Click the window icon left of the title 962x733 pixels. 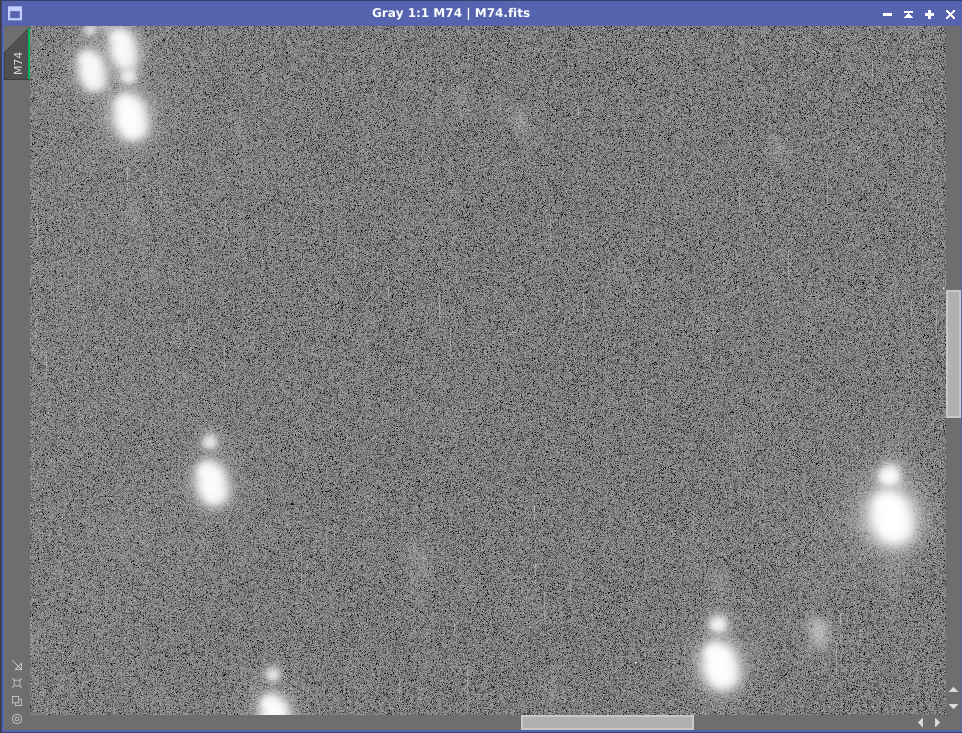(15, 13)
